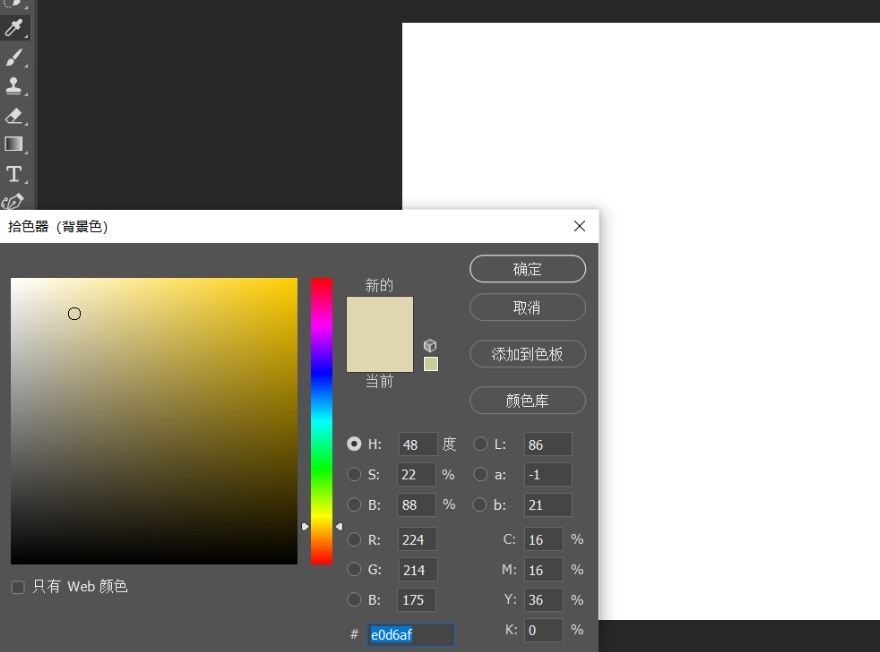Enable the 只有 Web 颜色 checkbox
Image resolution: width=880 pixels, height=652 pixels.
tap(16, 587)
